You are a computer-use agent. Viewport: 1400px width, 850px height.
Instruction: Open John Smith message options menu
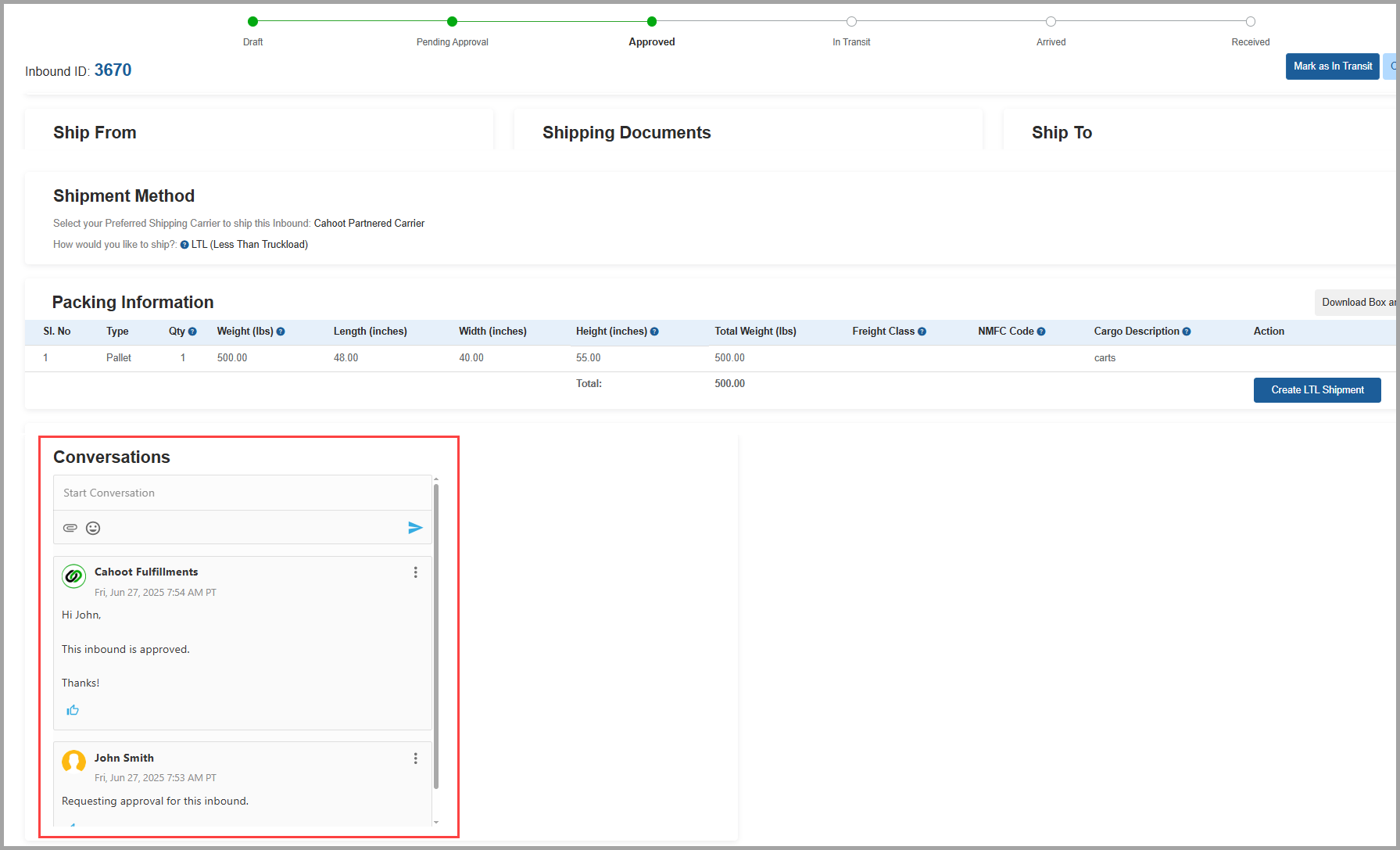tap(416, 759)
